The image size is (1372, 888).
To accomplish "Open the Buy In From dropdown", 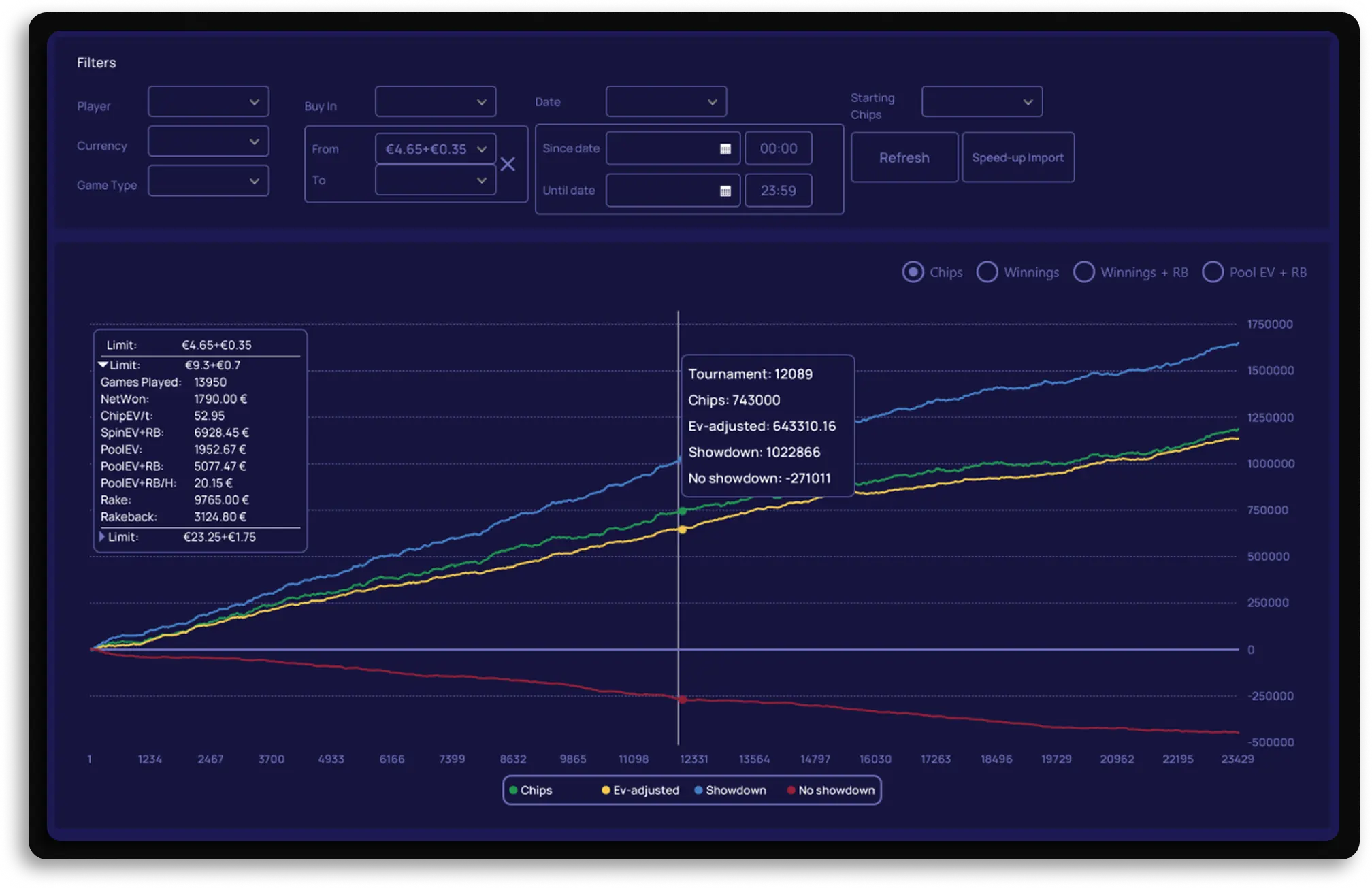I will tap(436, 149).
